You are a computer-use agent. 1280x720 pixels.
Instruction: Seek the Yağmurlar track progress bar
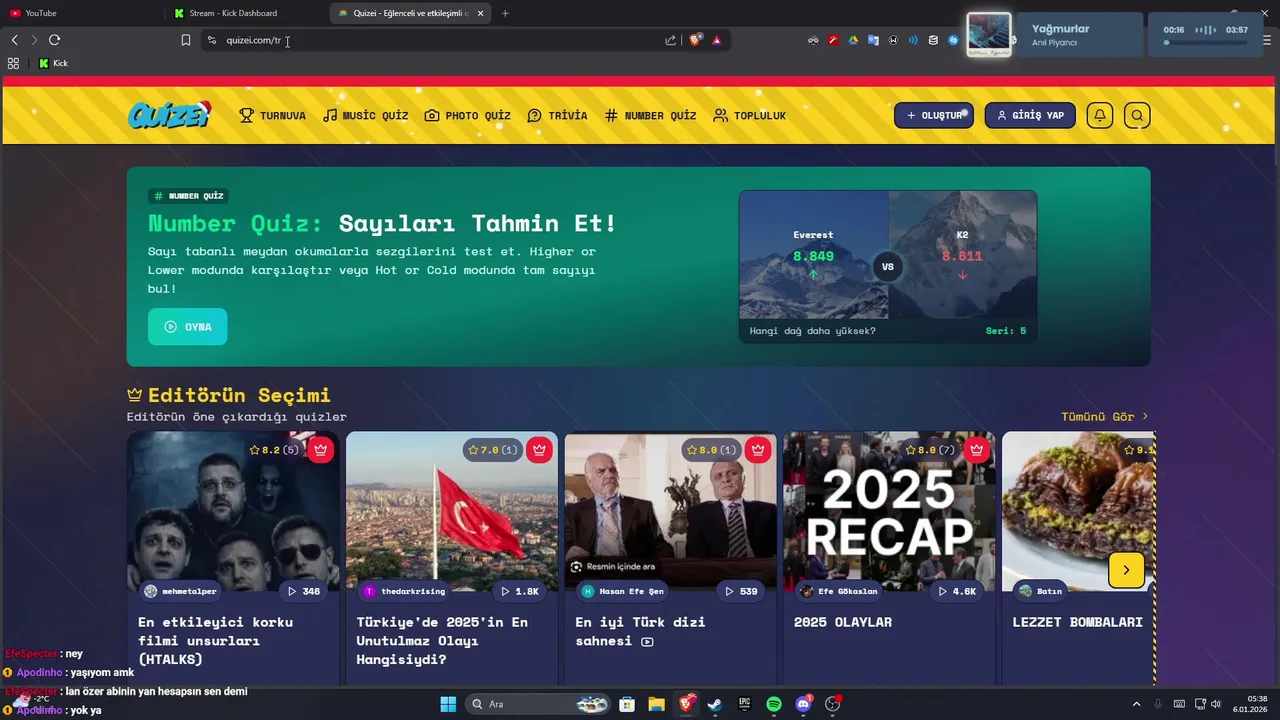(x=1206, y=44)
